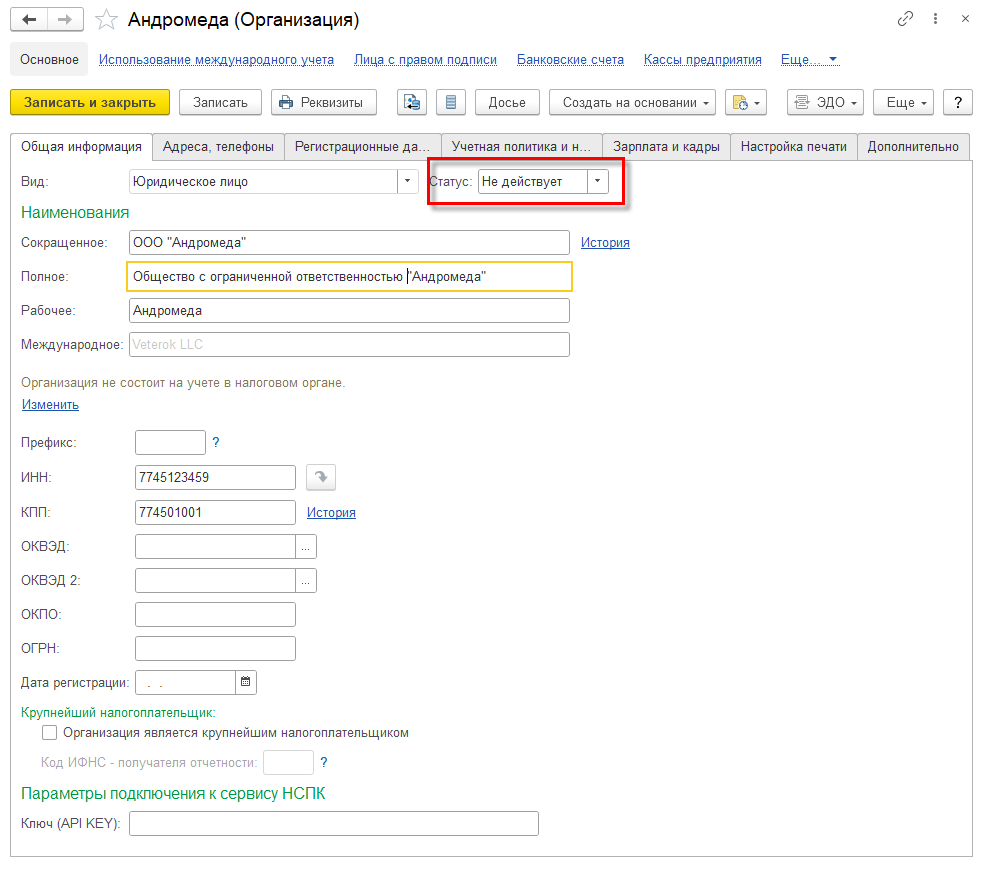The height and width of the screenshot is (869, 992).
Task: Copy link using the chain icon
Action: tap(905, 19)
